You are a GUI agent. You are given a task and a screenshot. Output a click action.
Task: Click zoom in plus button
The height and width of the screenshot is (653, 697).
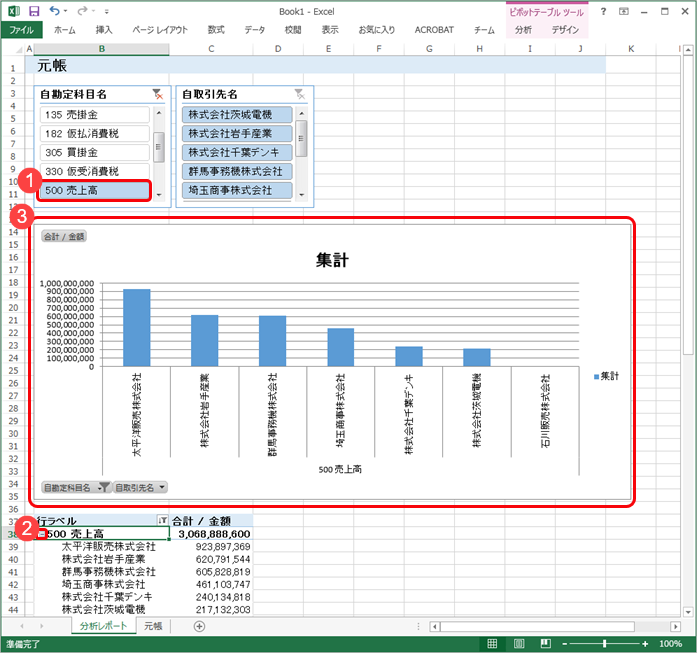click(645, 644)
